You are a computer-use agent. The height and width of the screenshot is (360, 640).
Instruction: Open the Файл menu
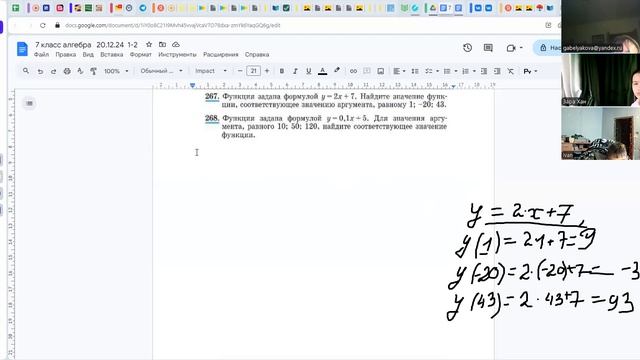[x=41, y=54]
